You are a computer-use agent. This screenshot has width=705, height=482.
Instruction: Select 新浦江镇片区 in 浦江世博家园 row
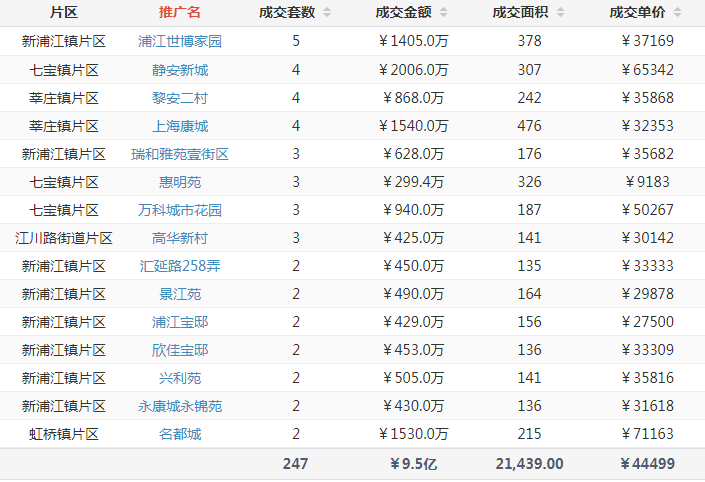point(63,41)
